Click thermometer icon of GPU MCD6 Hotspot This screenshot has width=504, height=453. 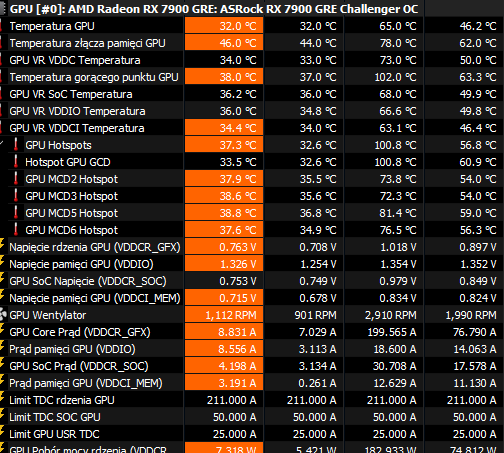tap(15, 230)
